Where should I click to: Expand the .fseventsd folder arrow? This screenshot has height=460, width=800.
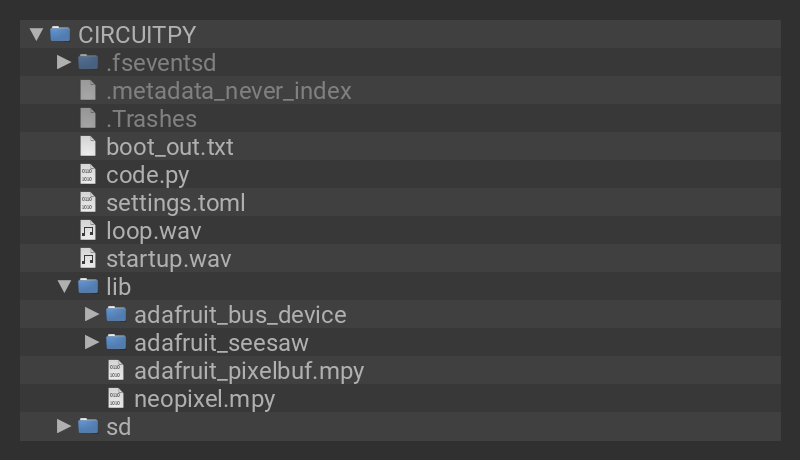tap(64, 62)
